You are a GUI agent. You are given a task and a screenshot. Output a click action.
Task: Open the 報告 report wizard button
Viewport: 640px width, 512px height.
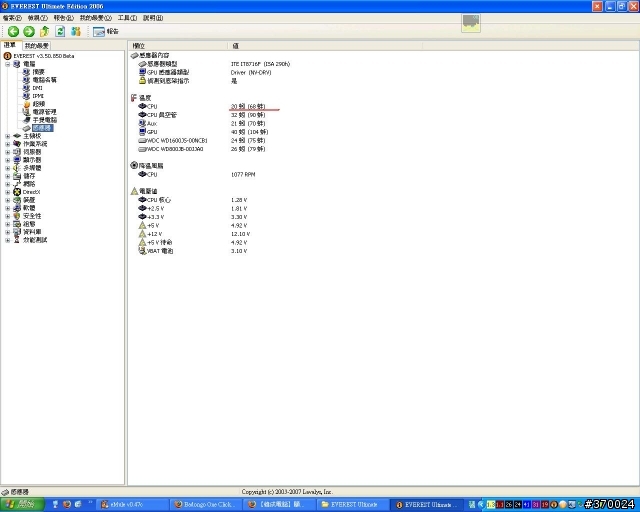[106, 31]
